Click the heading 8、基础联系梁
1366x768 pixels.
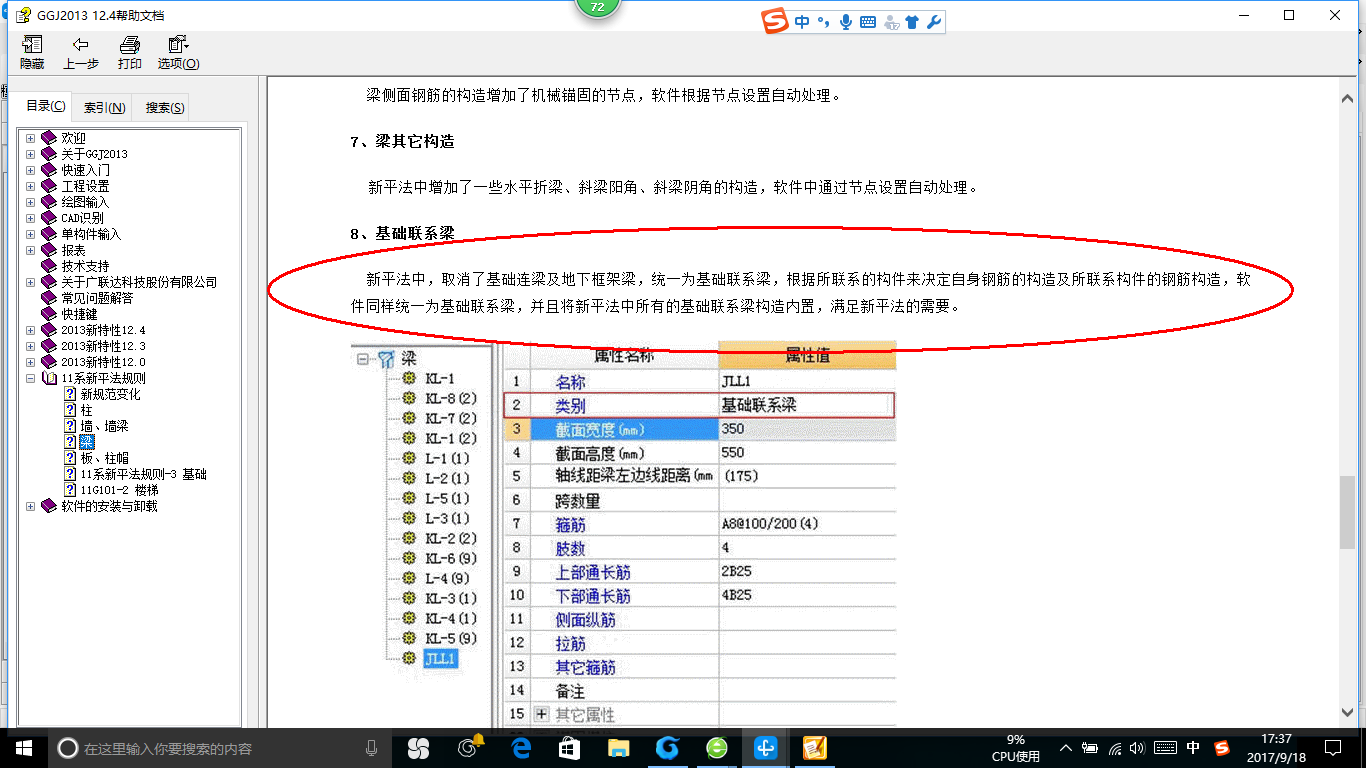(x=402, y=233)
